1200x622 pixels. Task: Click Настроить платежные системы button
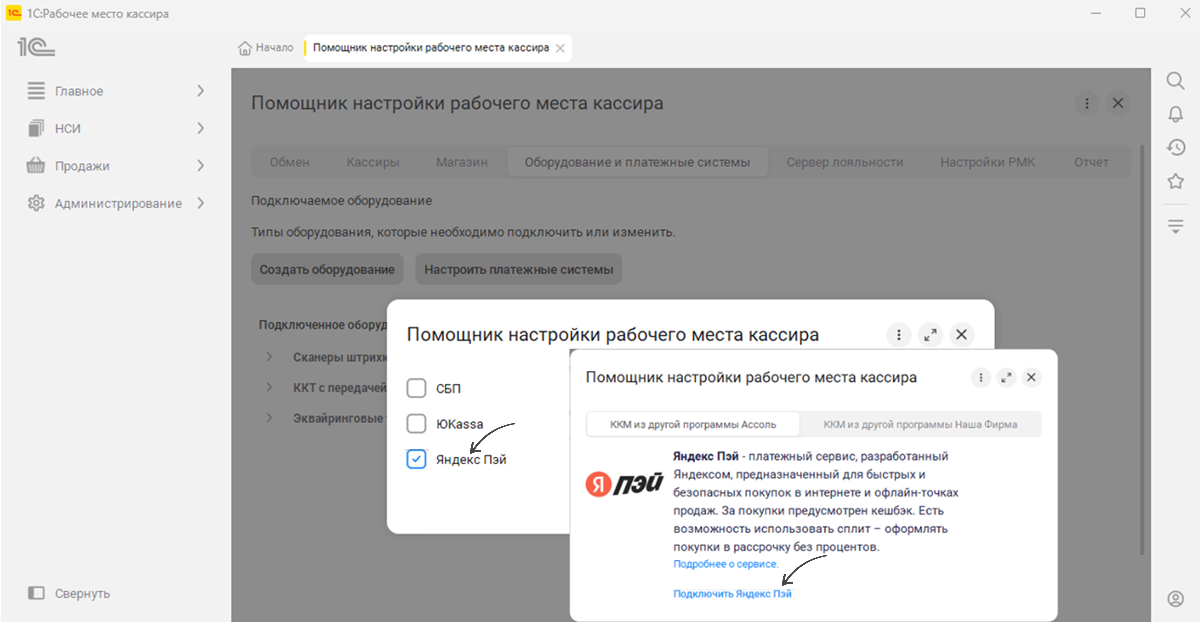tap(518, 269)
